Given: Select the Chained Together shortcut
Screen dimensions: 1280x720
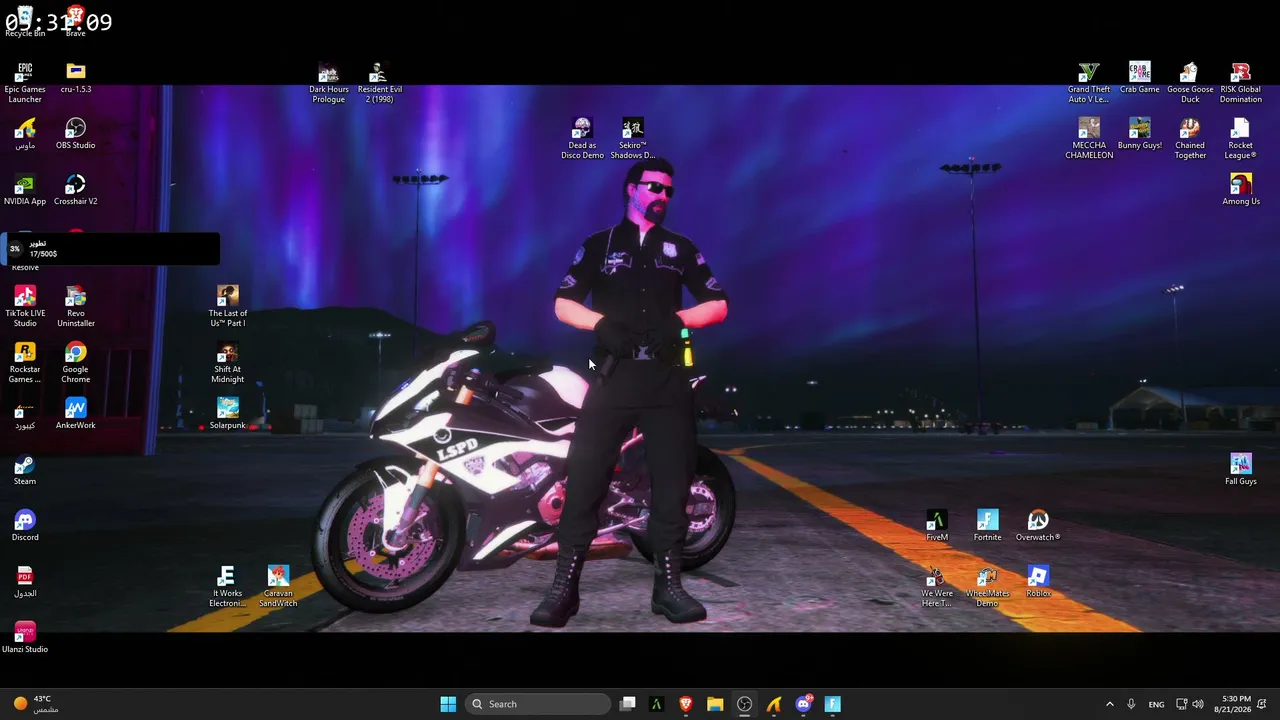Looking at the screenshot, I should pyautogui.click(x=1190, y=138).
